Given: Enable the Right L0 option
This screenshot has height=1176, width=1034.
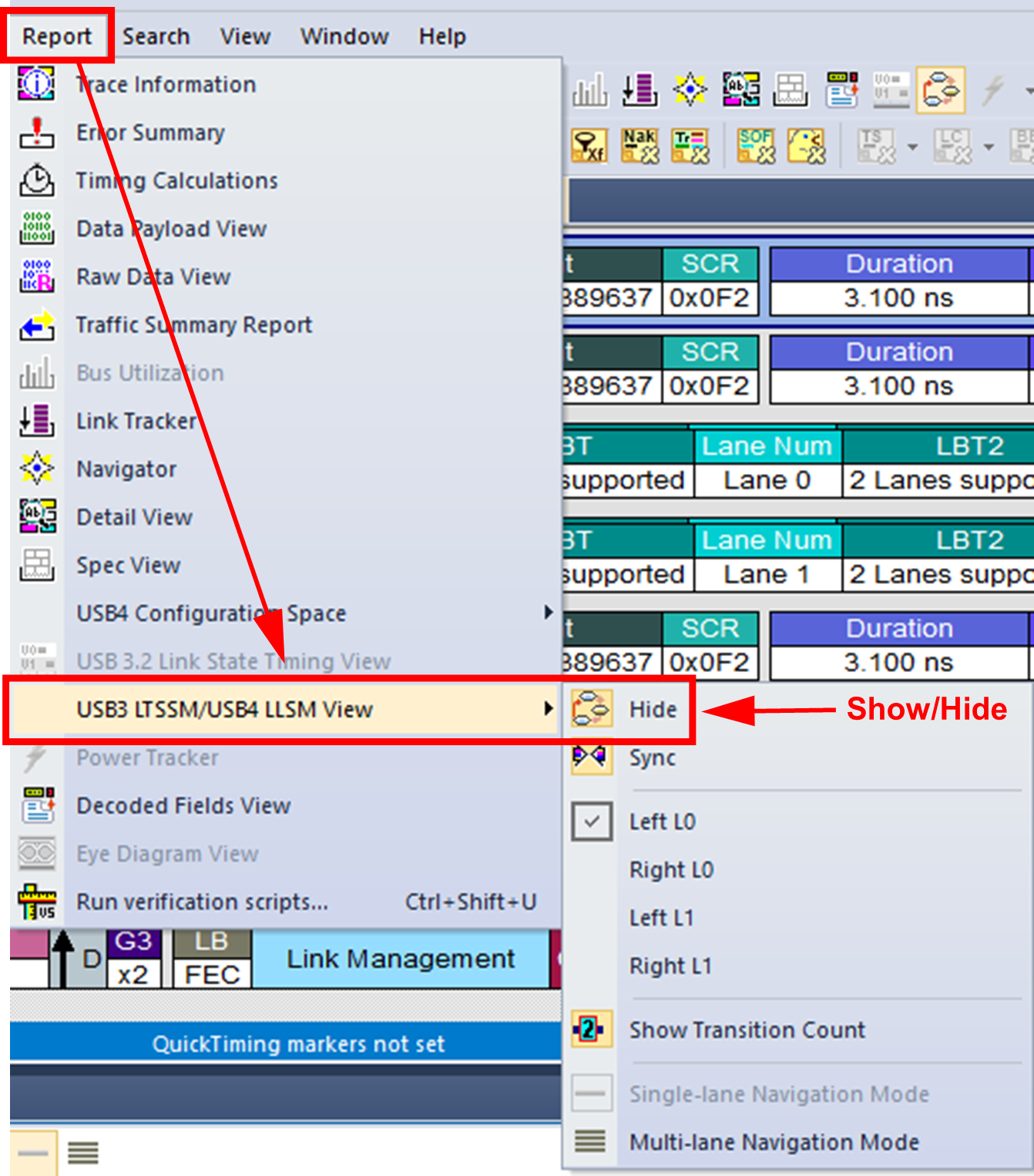Looking at the screenshot, I should click(x=797, y=869).
